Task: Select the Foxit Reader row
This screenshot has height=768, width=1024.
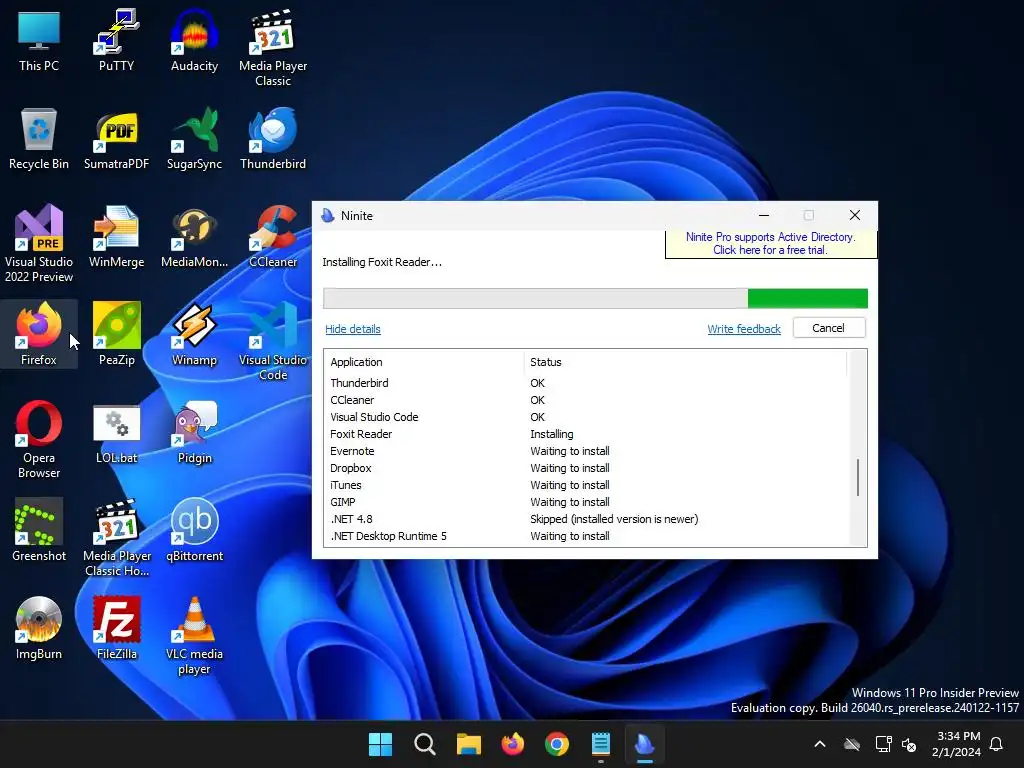Action: pos(586,434)
